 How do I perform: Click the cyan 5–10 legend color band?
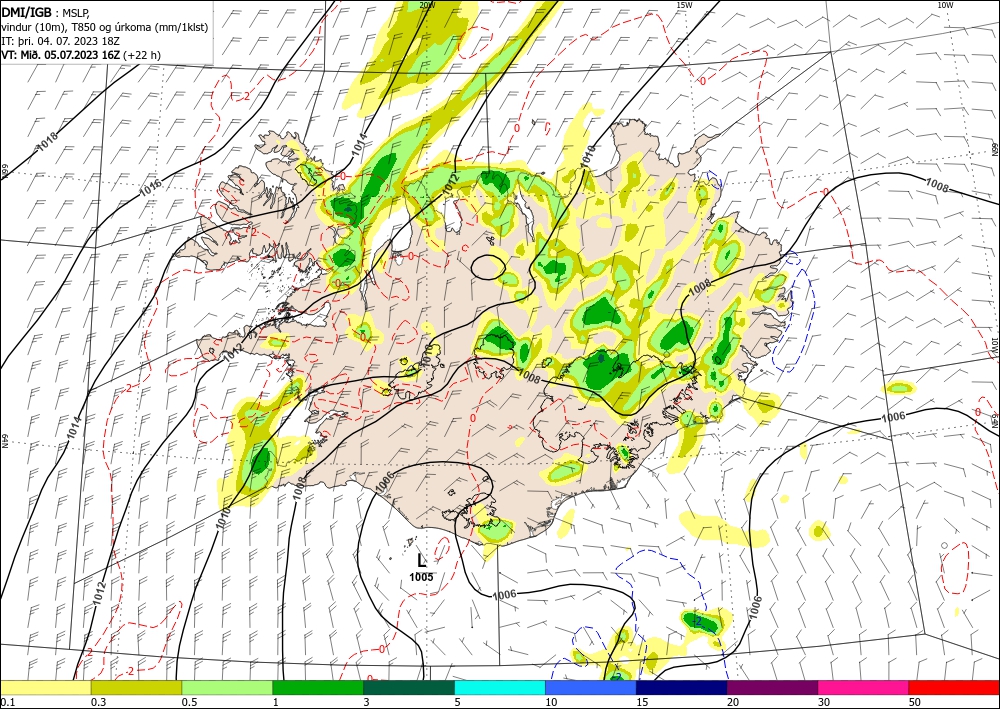500,687
